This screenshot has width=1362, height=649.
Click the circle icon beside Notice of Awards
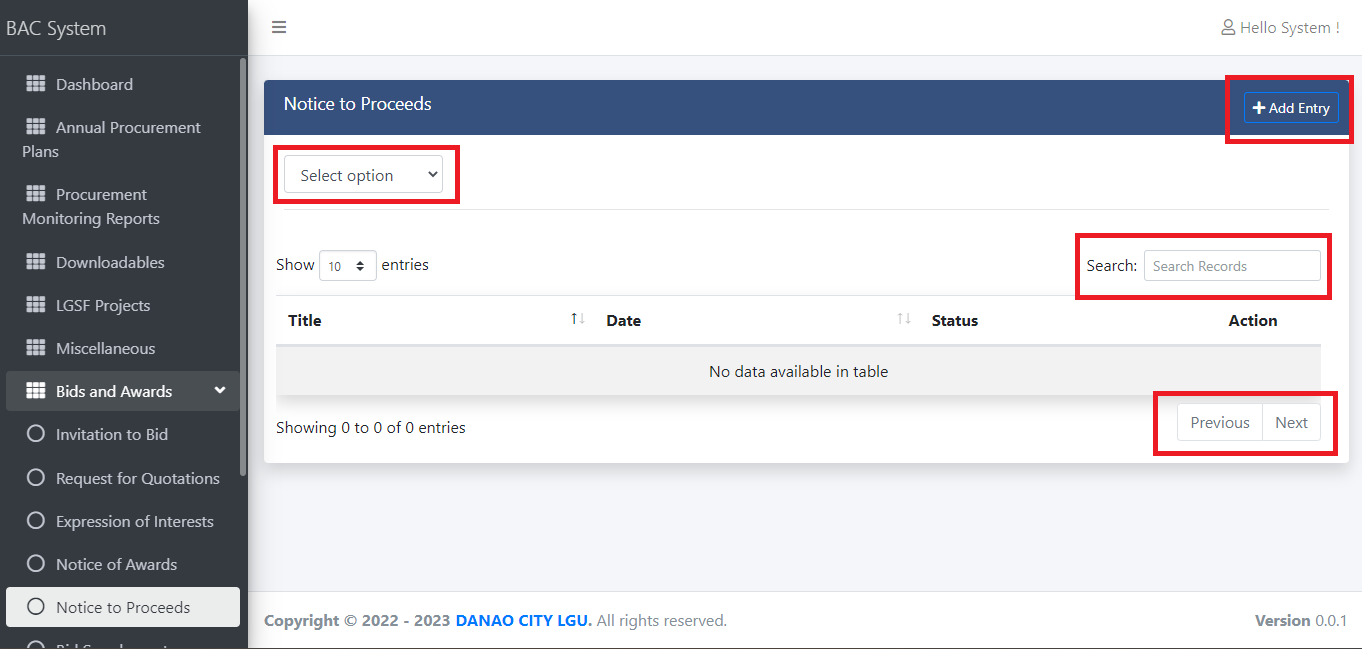point(36,564)
